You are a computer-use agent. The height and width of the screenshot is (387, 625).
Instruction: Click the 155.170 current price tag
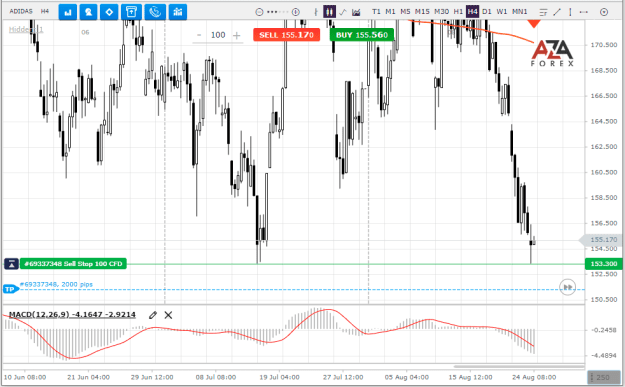602,240
